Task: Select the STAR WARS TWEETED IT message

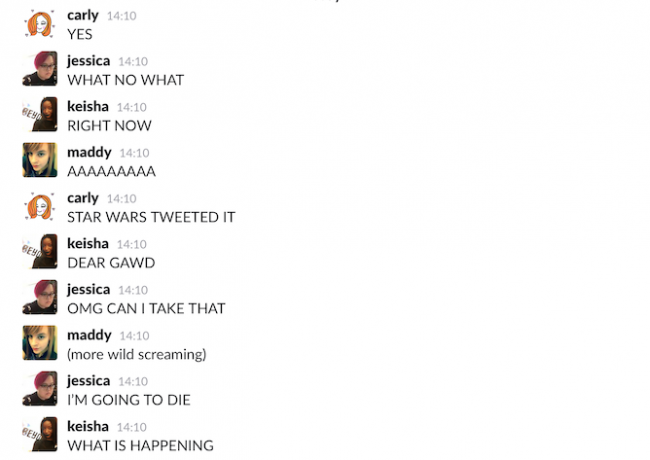Action: [x=151, y=217]
